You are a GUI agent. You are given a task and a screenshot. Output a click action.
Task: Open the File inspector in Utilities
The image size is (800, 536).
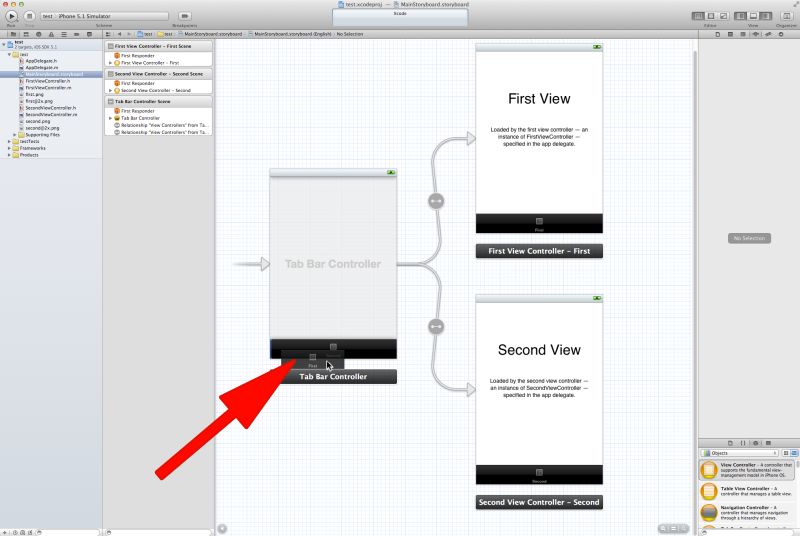718,34
